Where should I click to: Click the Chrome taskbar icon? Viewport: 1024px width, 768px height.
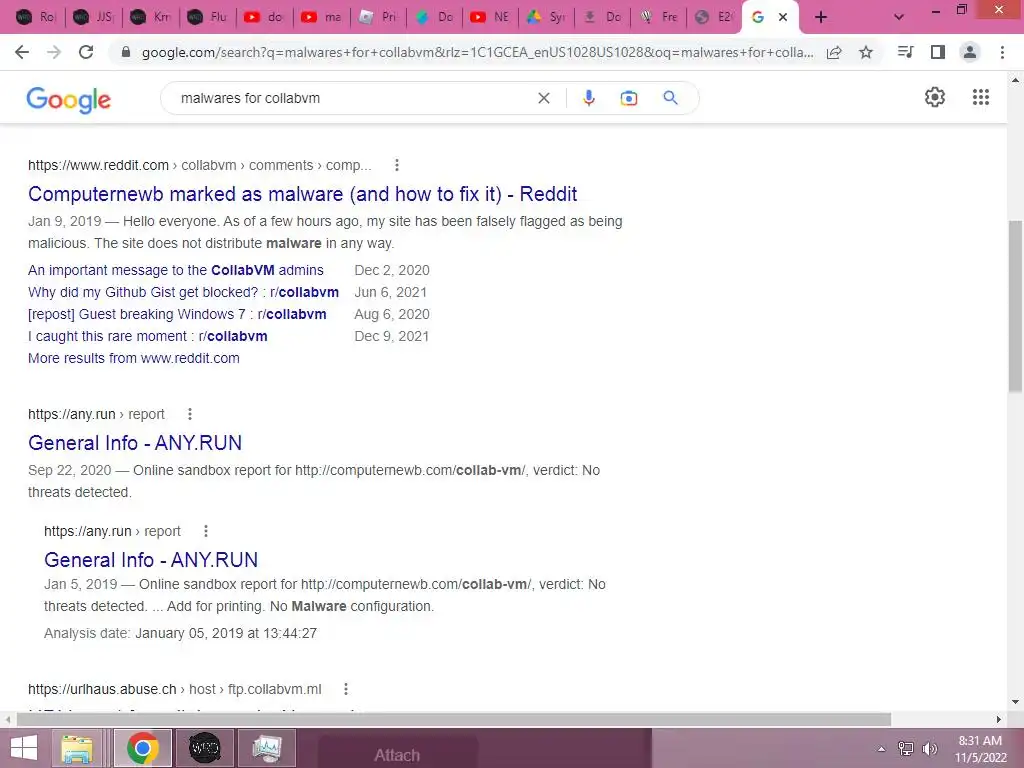(143, 748)
